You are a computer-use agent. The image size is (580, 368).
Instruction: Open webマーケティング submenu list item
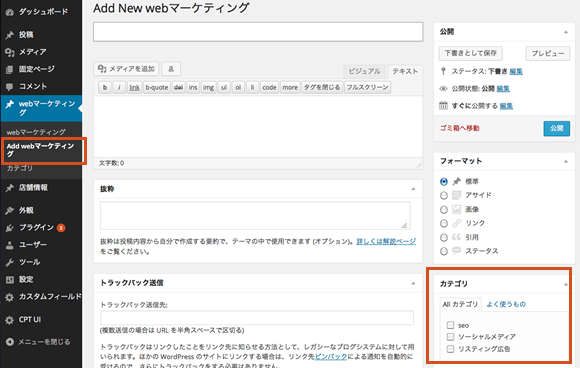(36, 132)
